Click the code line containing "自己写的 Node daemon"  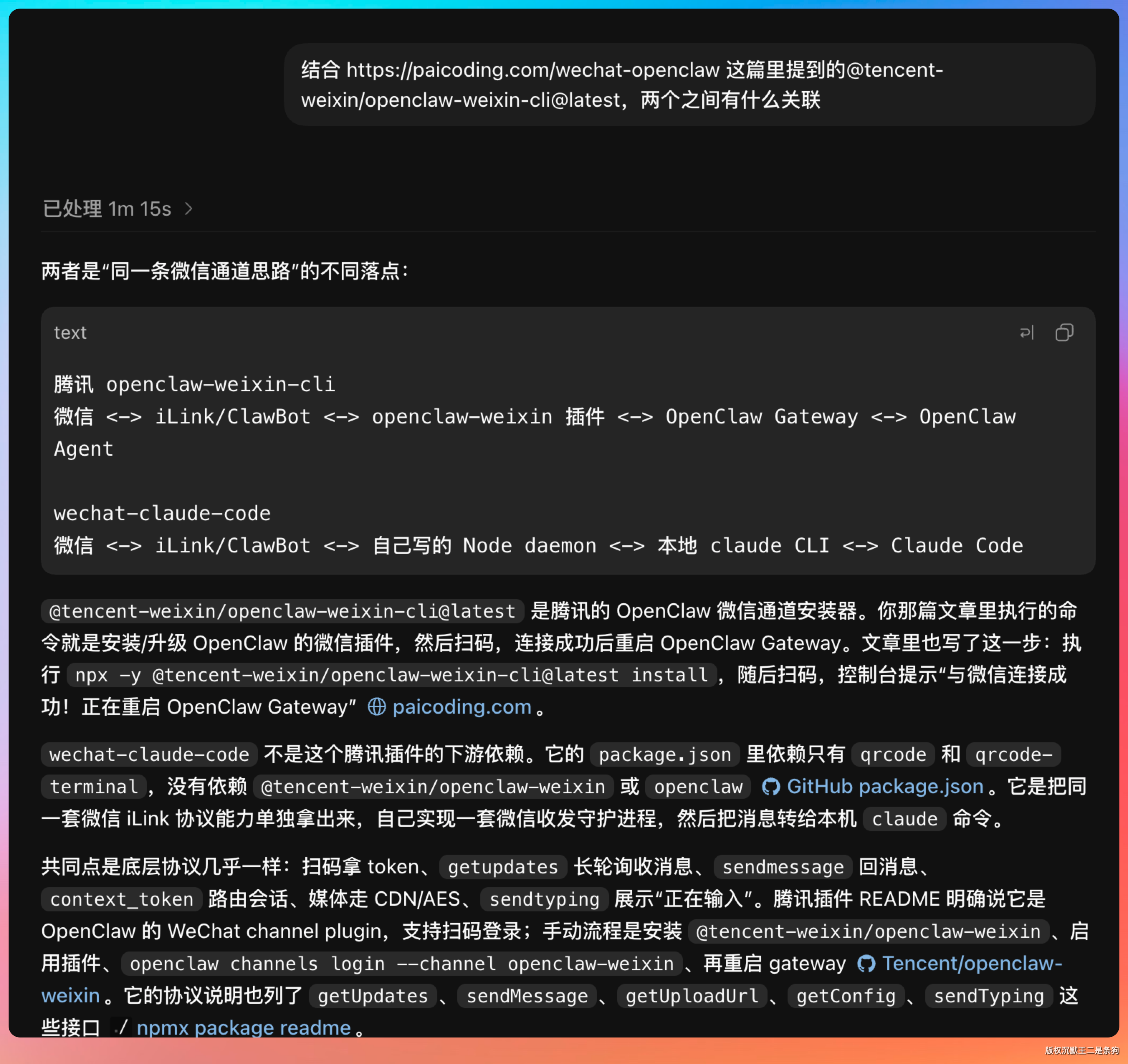(x=539, y=546)
